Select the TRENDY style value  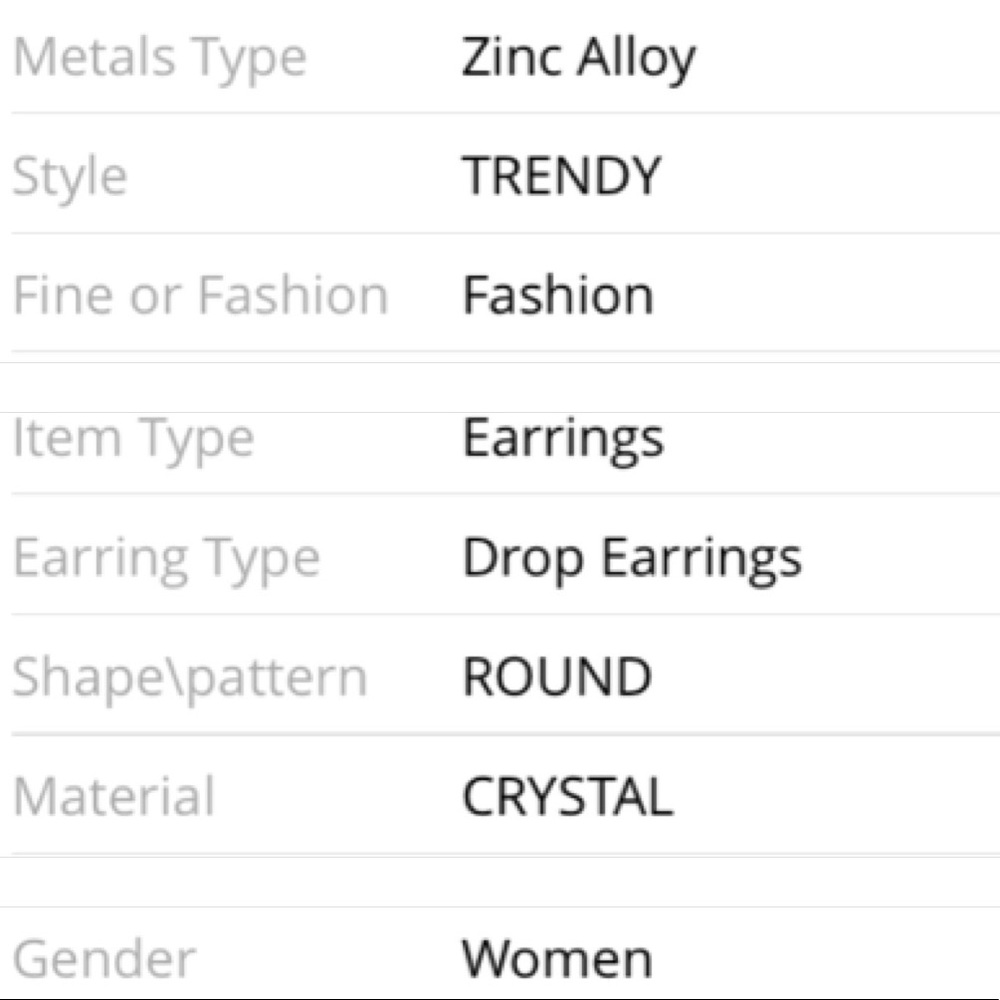(561, 176)
